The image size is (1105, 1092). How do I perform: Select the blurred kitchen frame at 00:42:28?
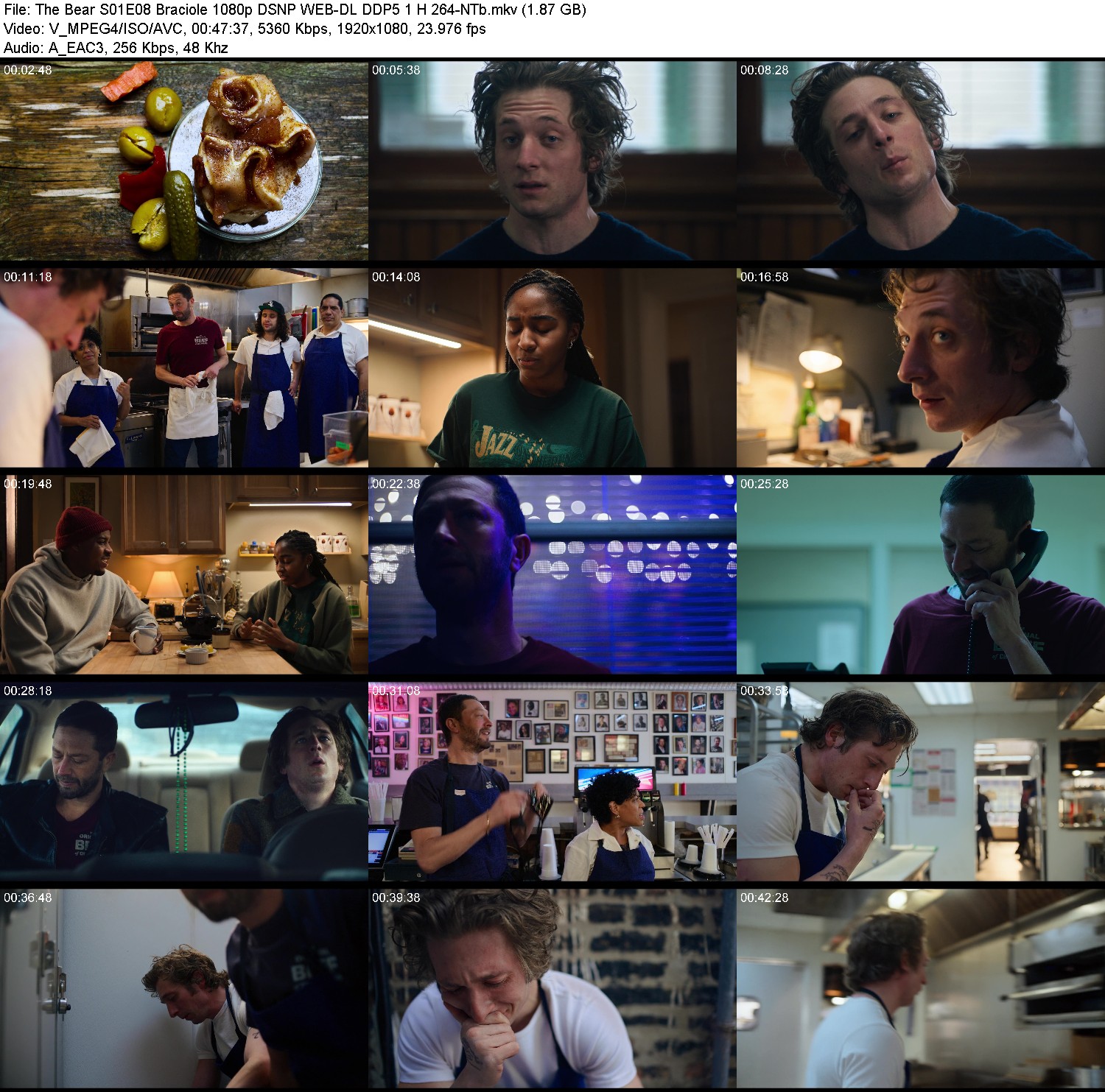[921, 988]
